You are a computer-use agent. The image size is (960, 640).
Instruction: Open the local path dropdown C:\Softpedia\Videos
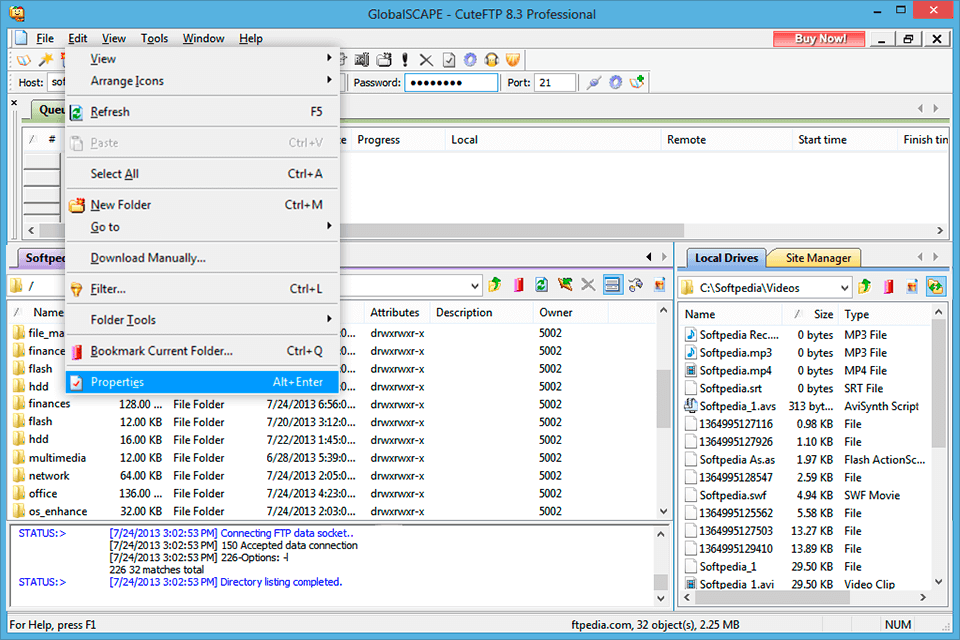[843, 288]
